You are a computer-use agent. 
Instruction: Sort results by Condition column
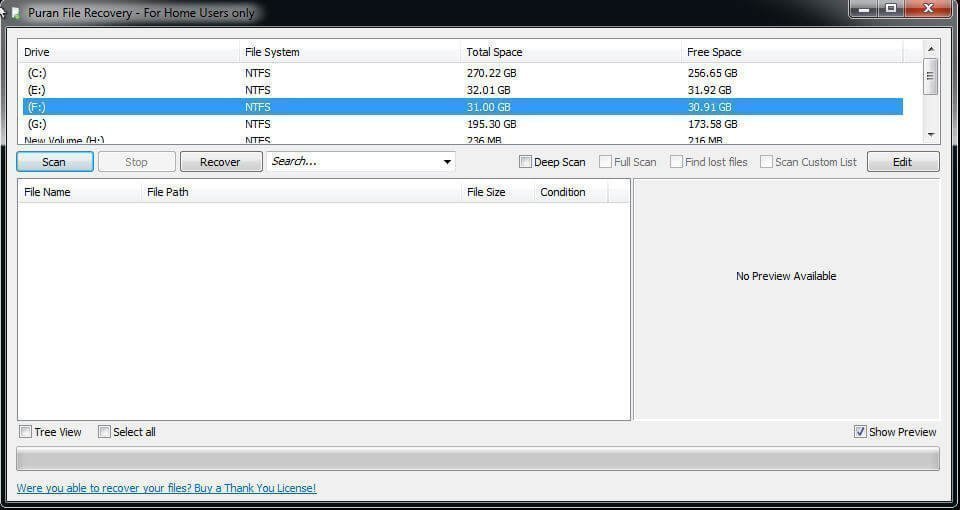571,192
